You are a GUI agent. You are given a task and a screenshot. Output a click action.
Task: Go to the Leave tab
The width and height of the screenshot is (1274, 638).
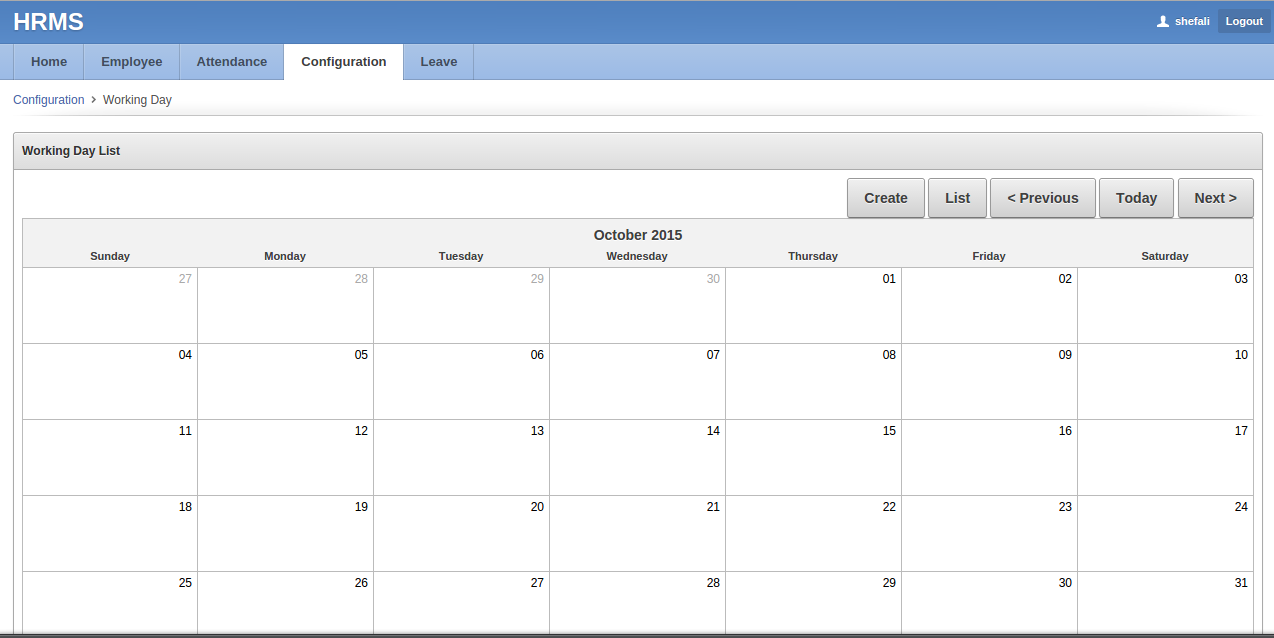click(x=438, y=62)
